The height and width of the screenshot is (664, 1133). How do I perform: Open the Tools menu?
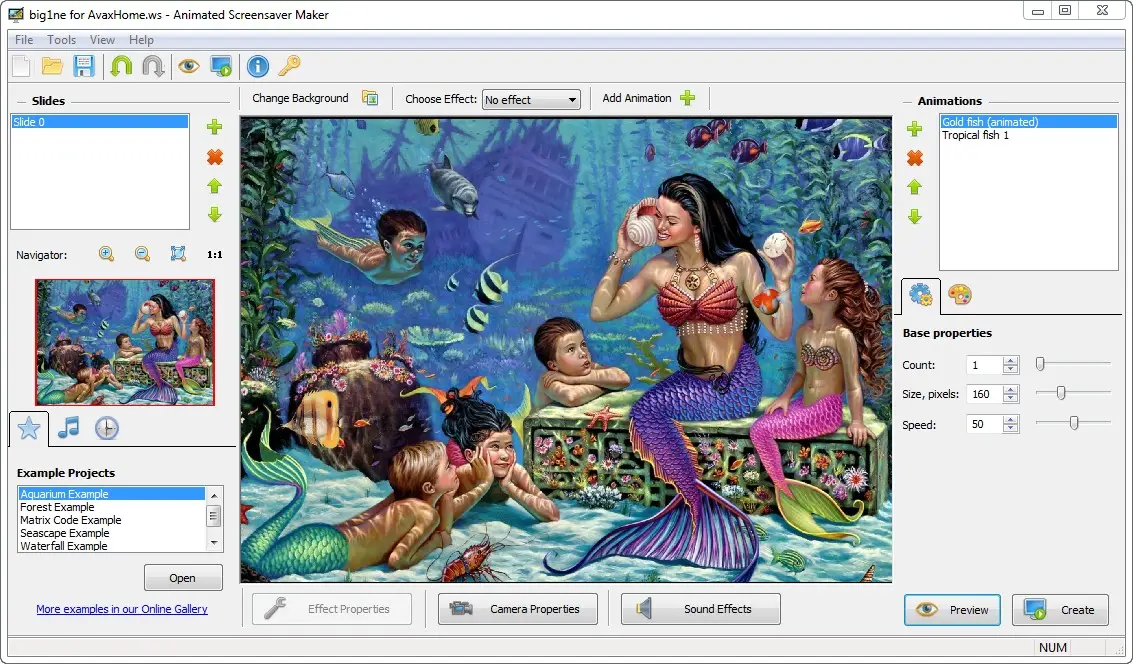61,40
